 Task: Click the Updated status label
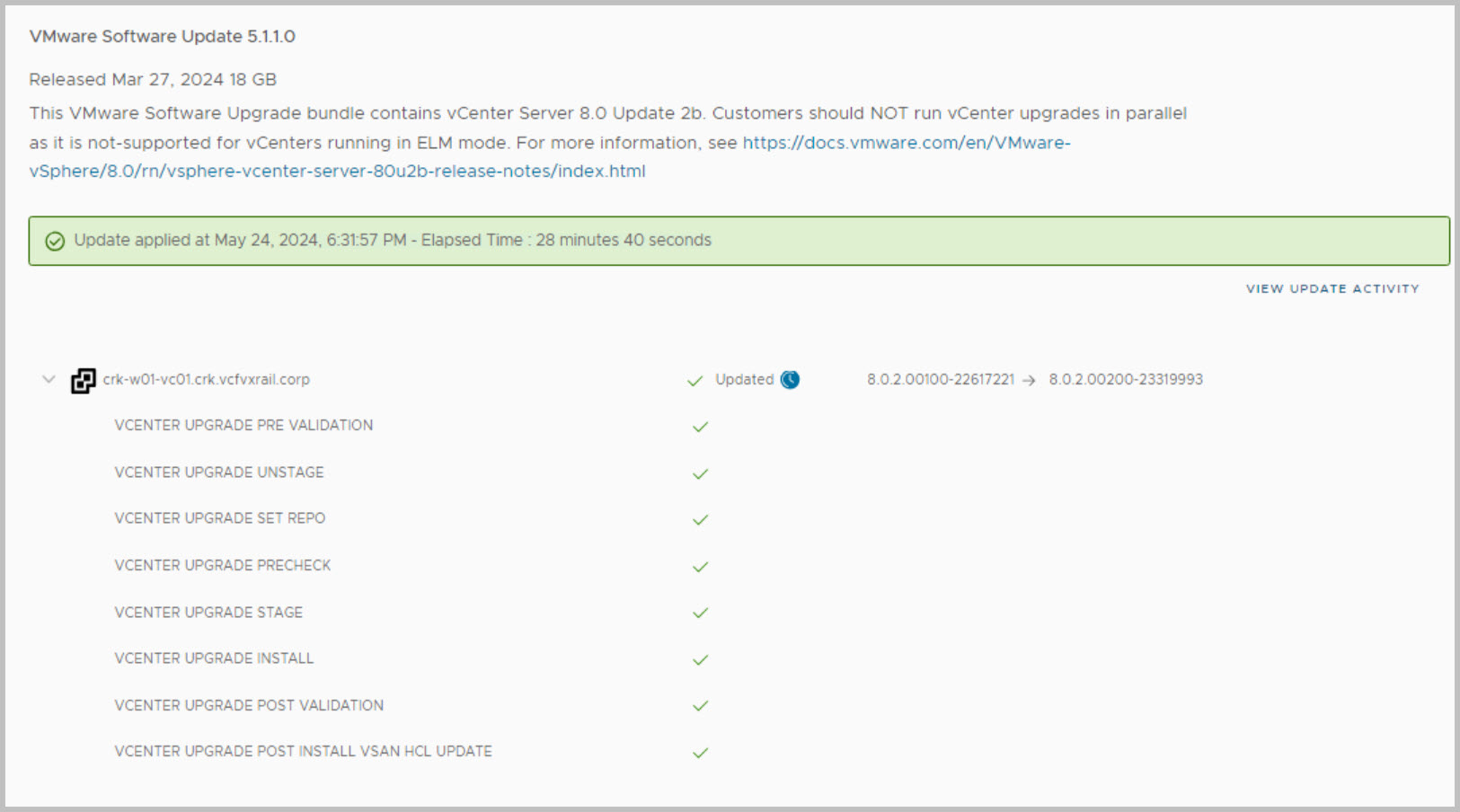(744, 379)
